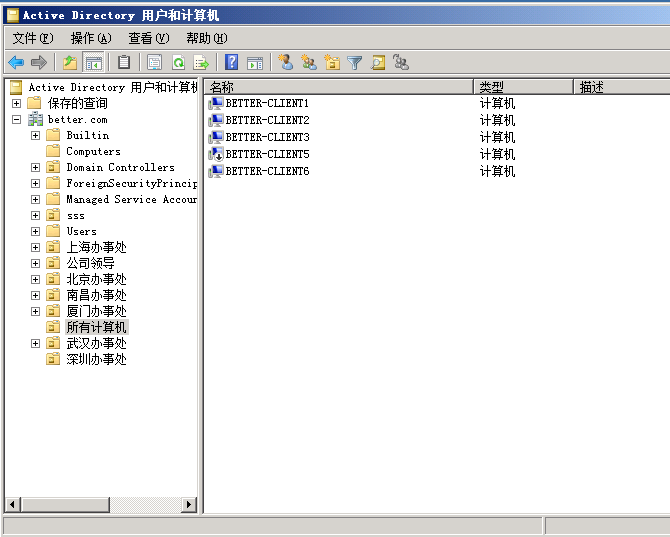The width and height of the screenshot is (670, 537).
Task: Open the 操作(A) menu
Action: click(x=91, y=38)
